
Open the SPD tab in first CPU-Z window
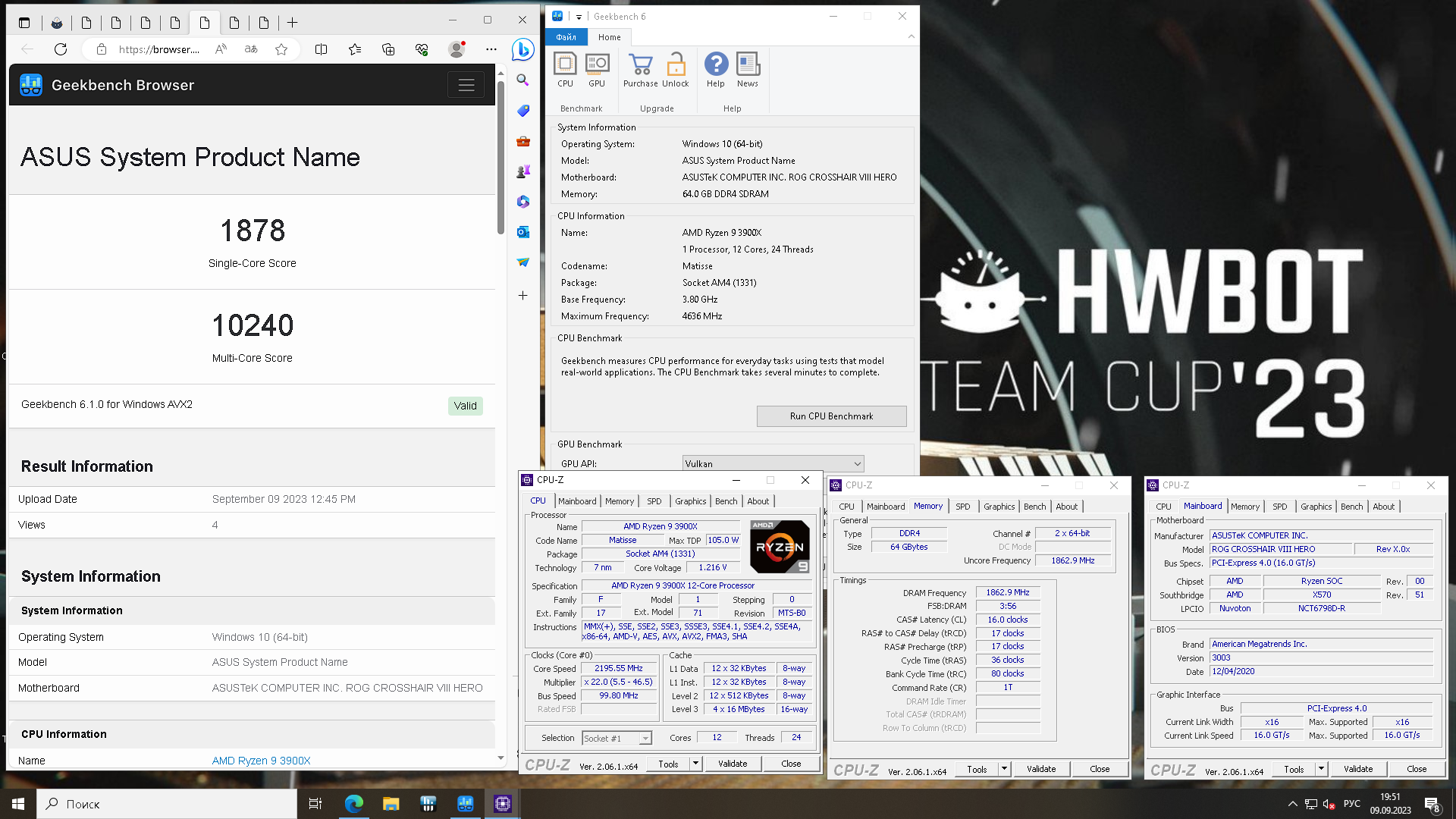point(654,501)
